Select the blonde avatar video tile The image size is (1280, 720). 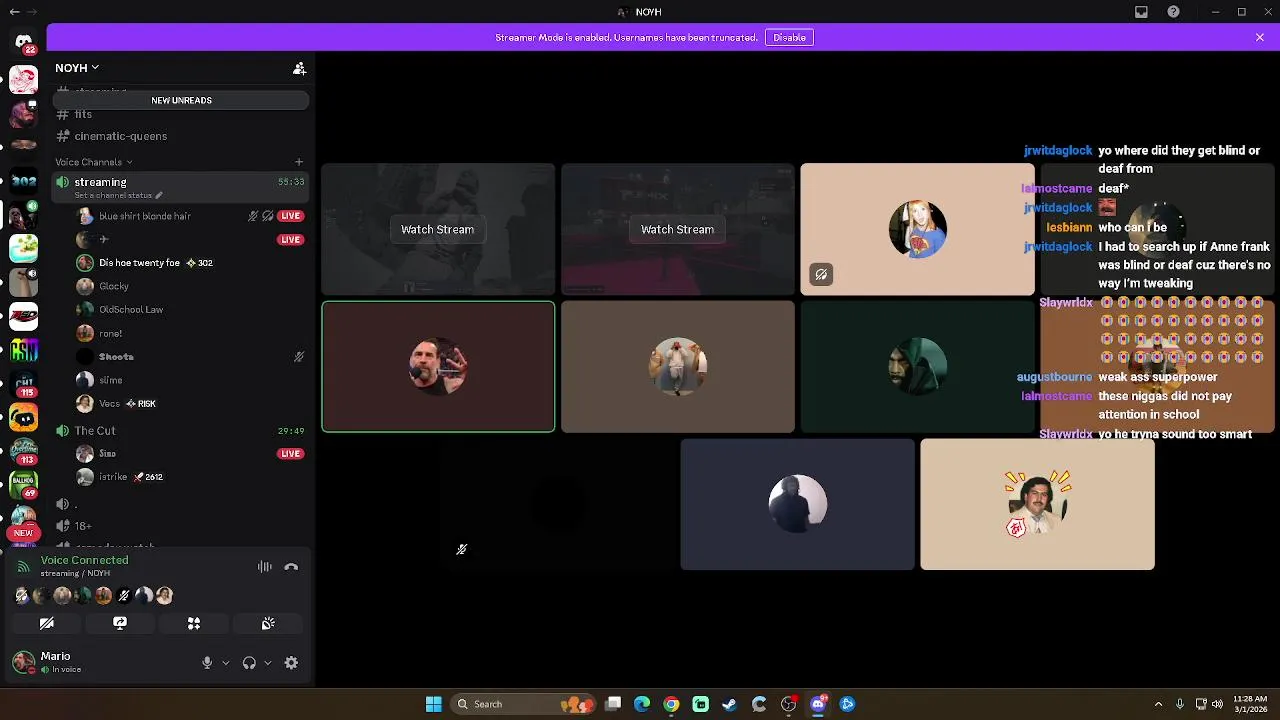(917, 229)
